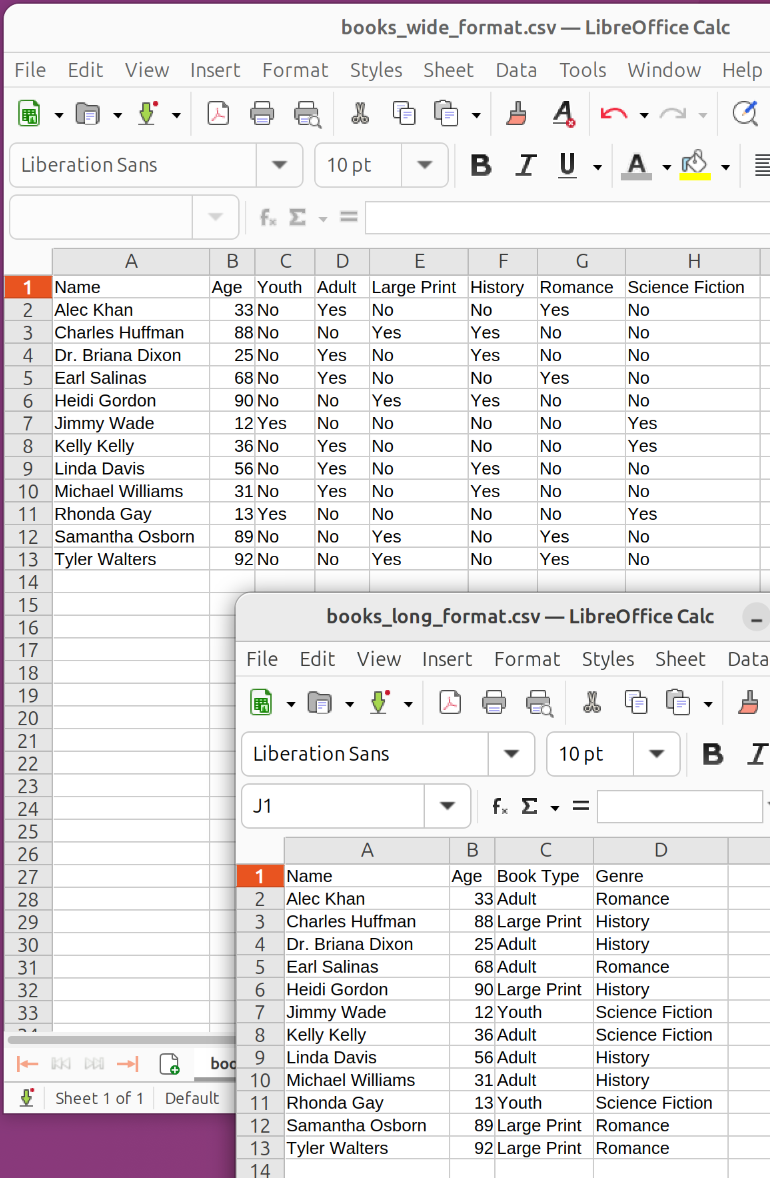Open Tools menu in books_wide_format window

point(582,70)
